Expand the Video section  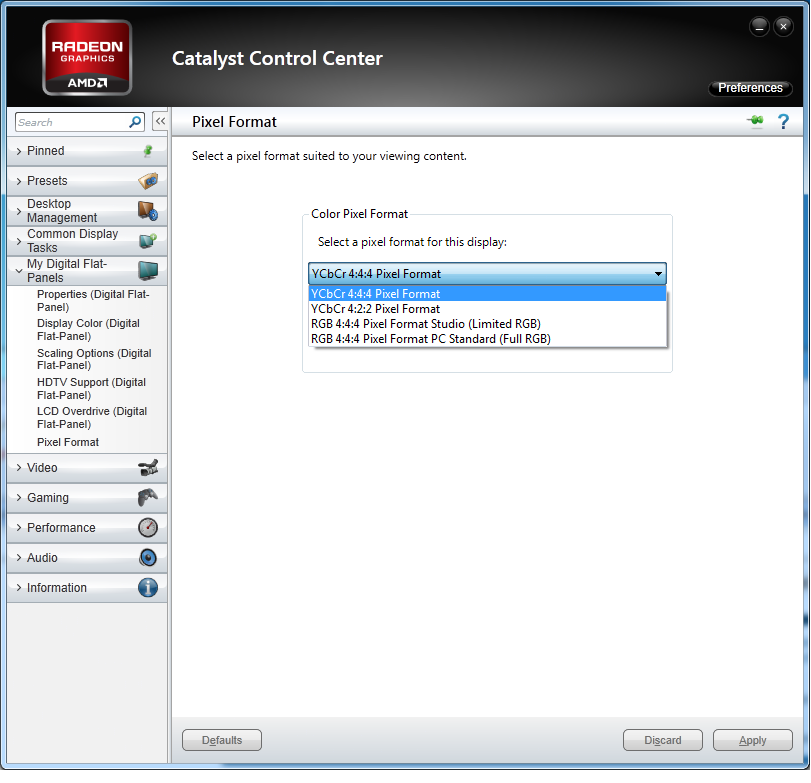pos(19,468)
